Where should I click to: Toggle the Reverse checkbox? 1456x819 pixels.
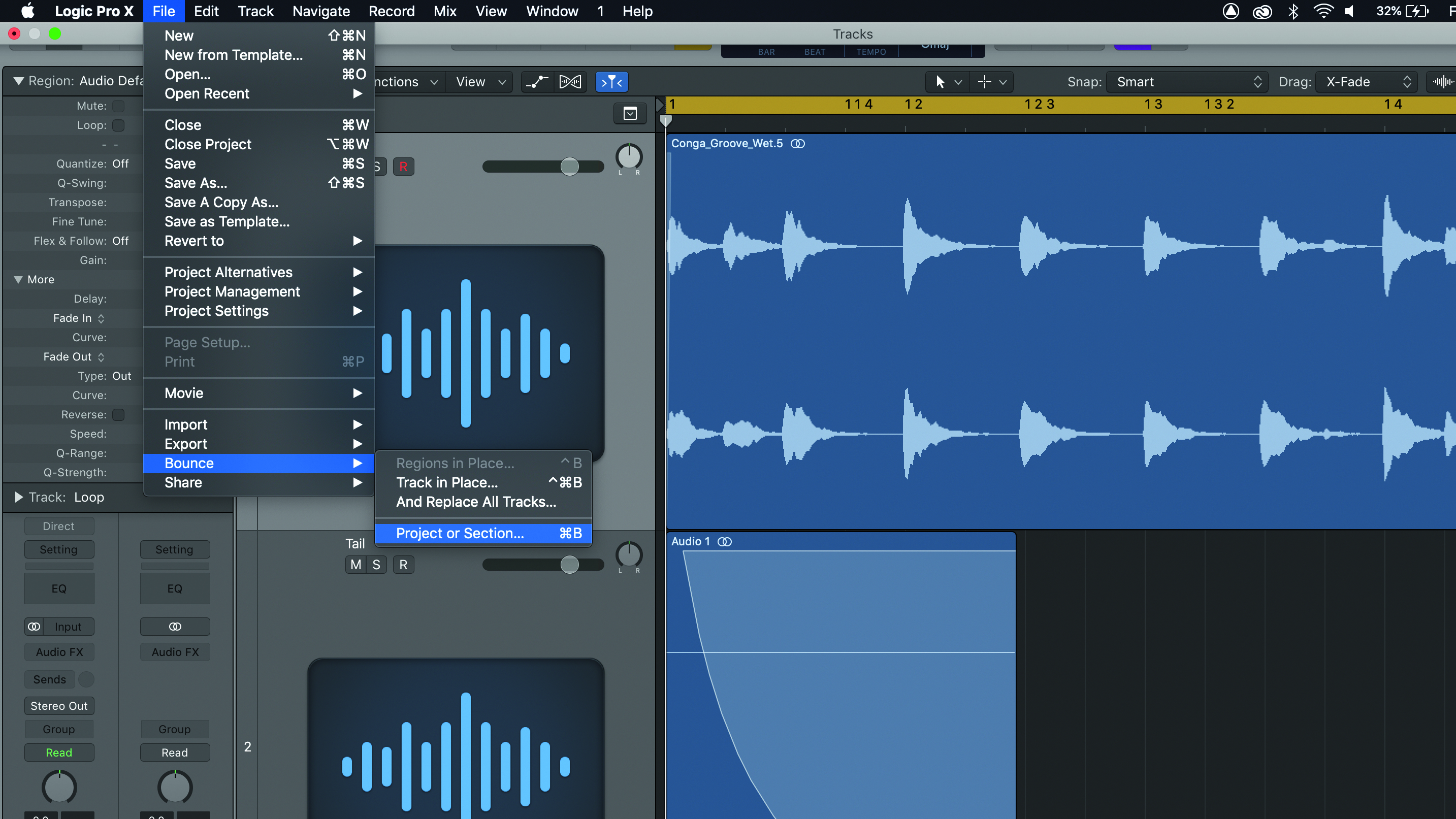(118, 414)
